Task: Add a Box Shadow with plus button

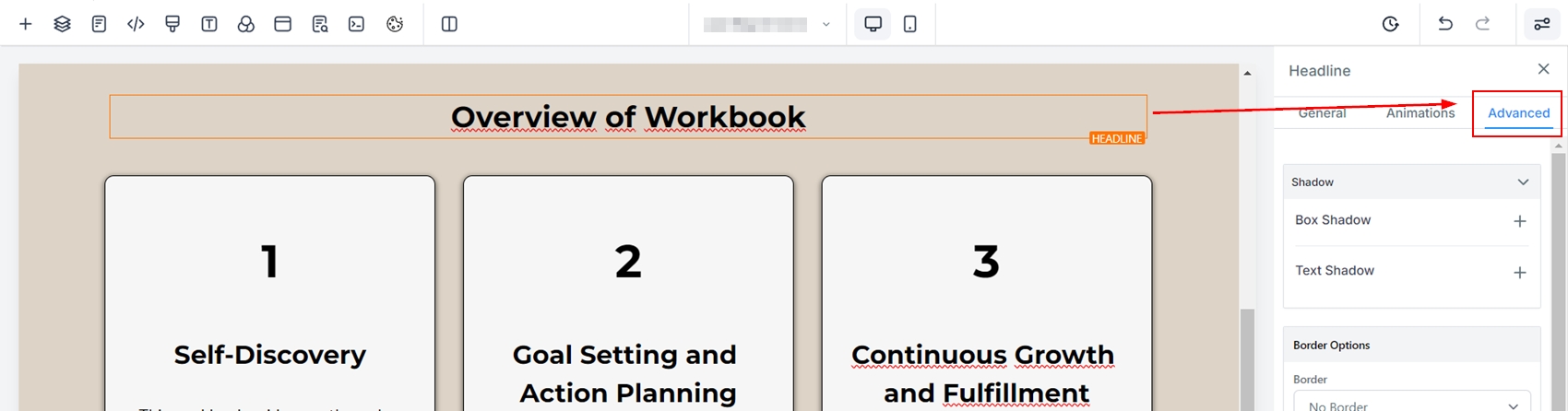Action: pyautogui.click(x=1520, y=221)
